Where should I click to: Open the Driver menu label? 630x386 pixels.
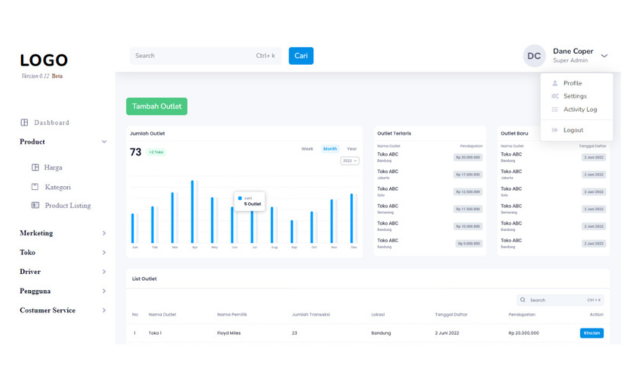coord(30,272)
